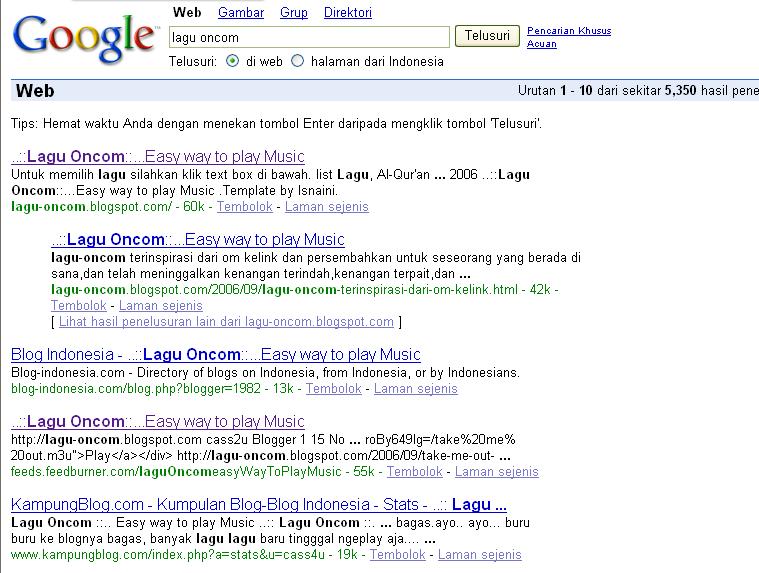Viewport: 759px width, 573px height.
Task: Open the Direktori search tab
Action: tap(348, 13)
